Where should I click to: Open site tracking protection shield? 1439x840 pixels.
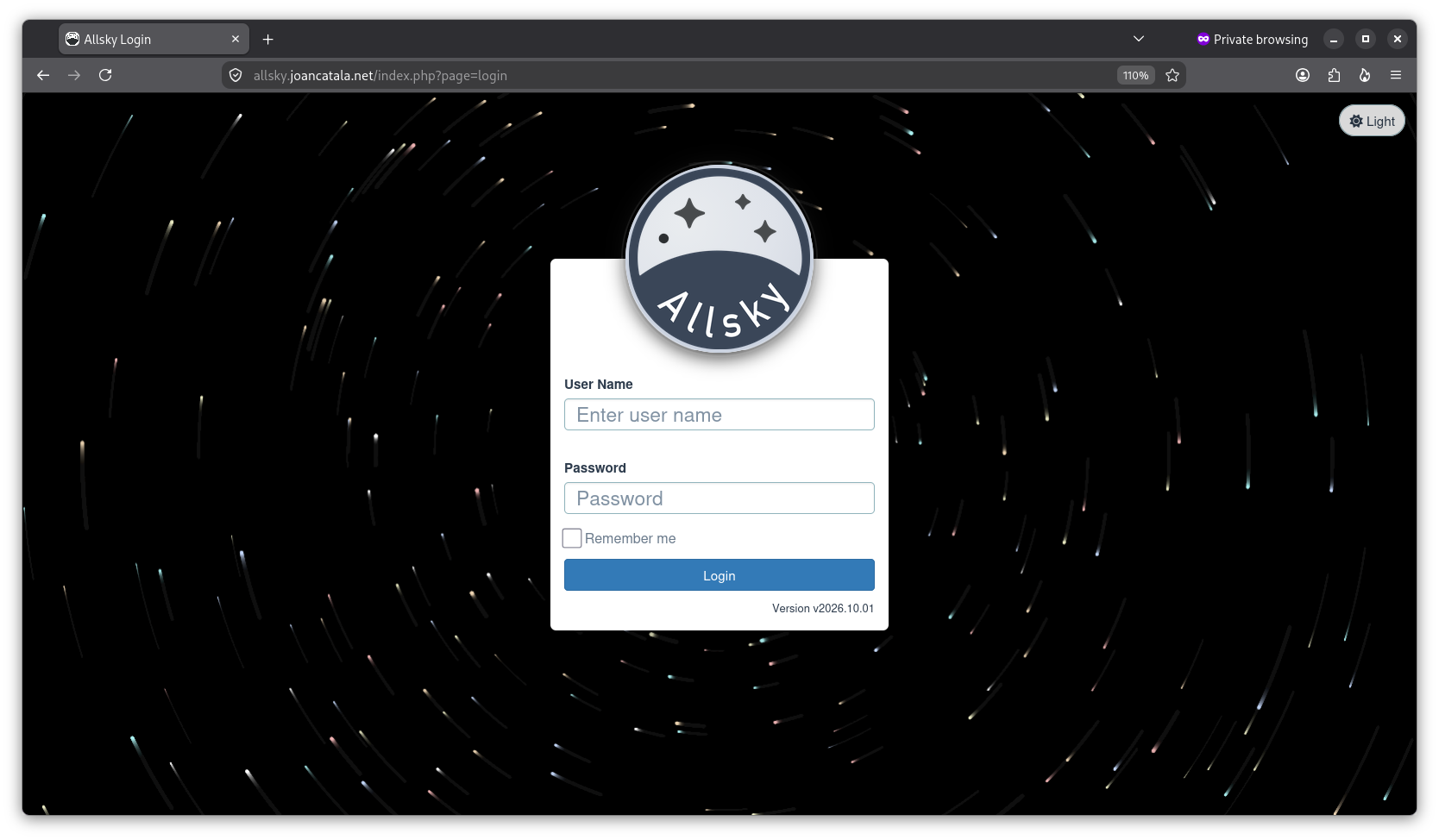point(236,75)
